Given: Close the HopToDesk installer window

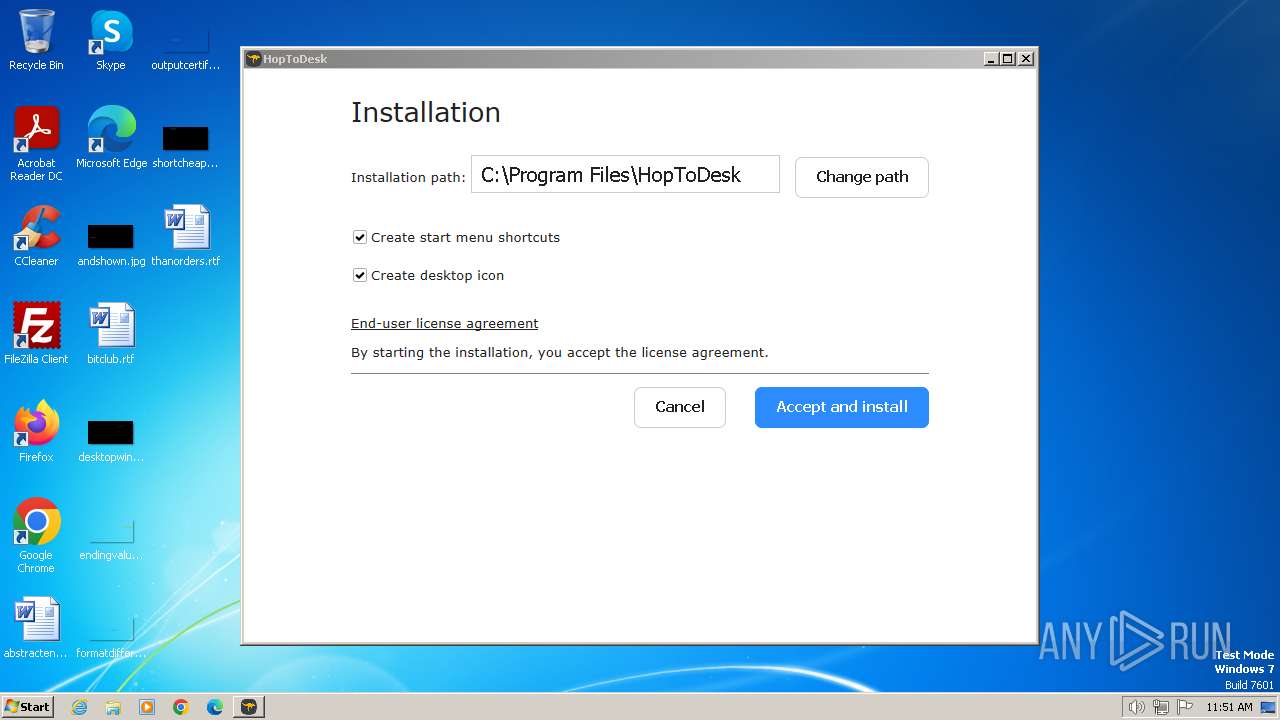Looking at the screenshot, I should pos(1026,59).
